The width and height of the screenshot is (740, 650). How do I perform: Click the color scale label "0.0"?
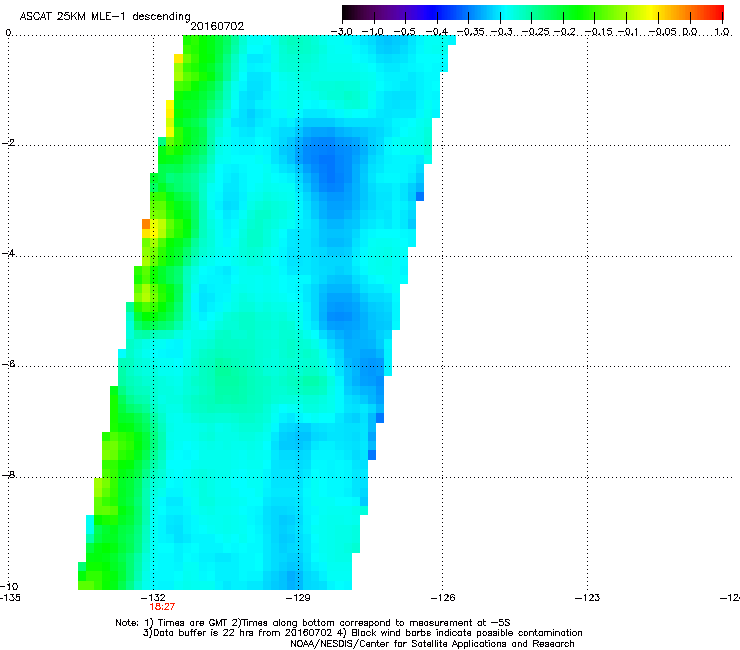tap(690, 32)
